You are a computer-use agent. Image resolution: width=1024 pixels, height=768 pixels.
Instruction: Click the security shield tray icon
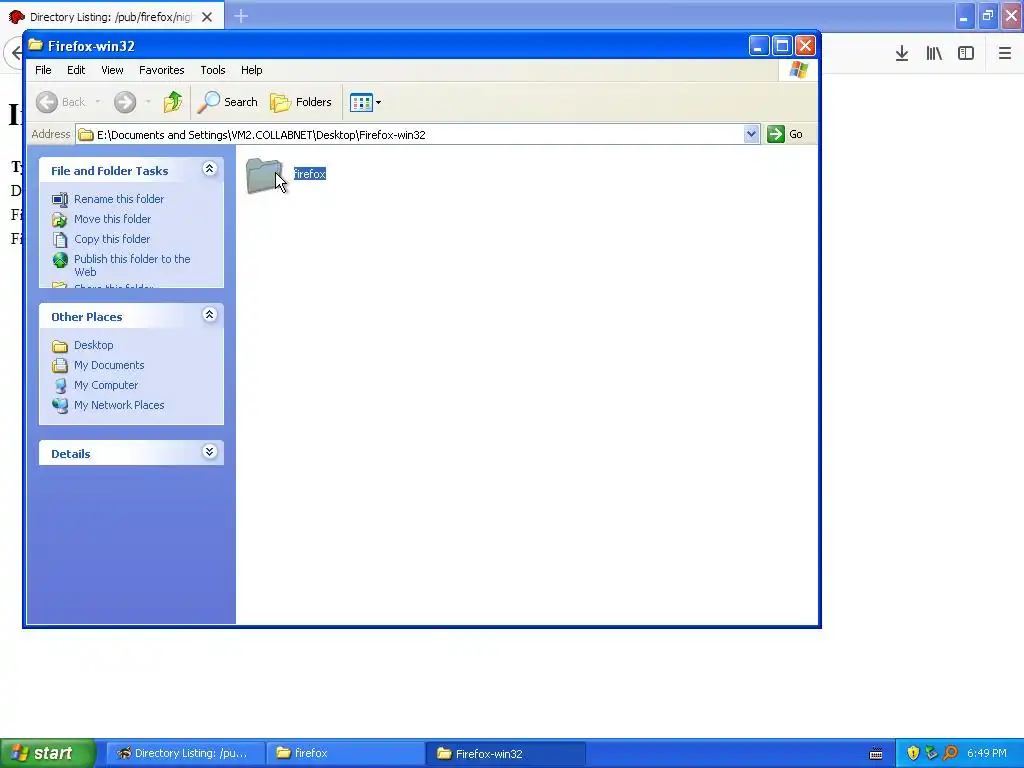[x=913, y=754]
